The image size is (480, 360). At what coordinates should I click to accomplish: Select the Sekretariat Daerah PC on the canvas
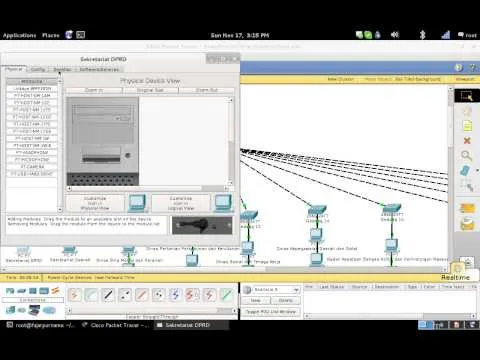(69, 251)
